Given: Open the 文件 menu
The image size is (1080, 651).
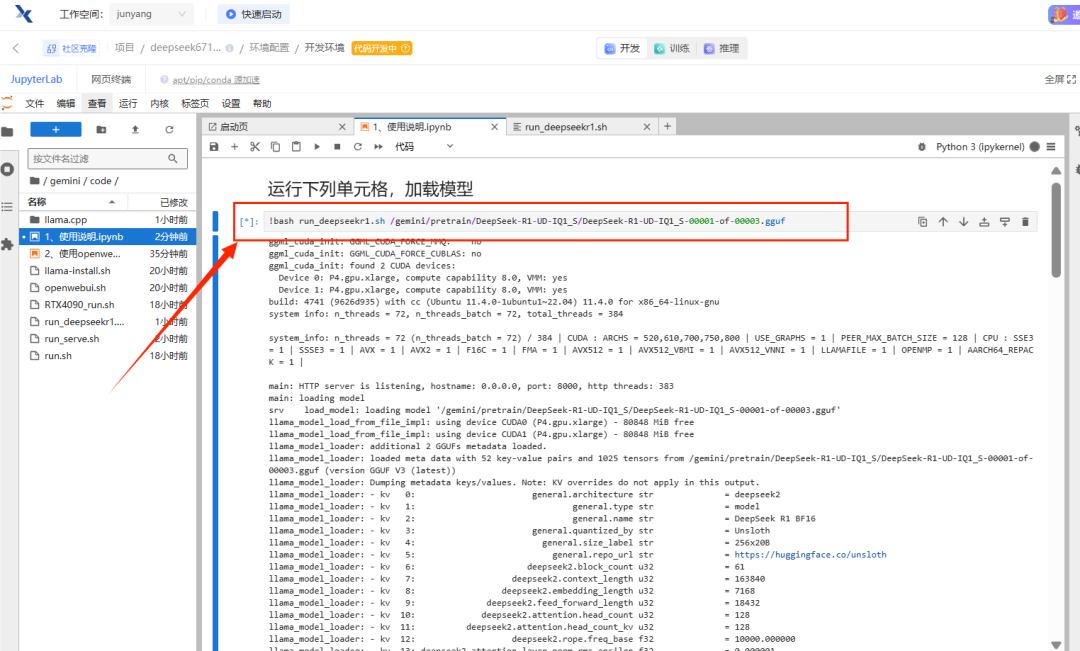Looking at the screenshot, I should [x=34, y=103].
